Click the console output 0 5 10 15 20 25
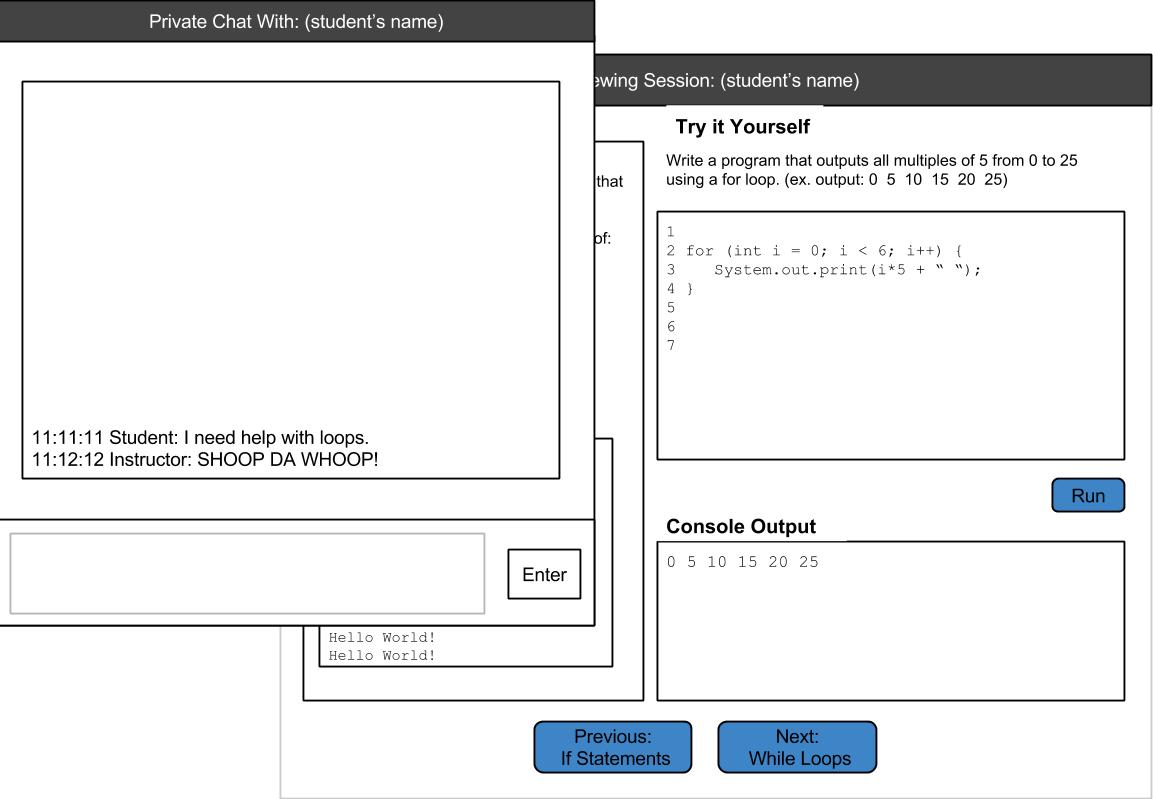 pyautogui.click(x=742, y=562)
